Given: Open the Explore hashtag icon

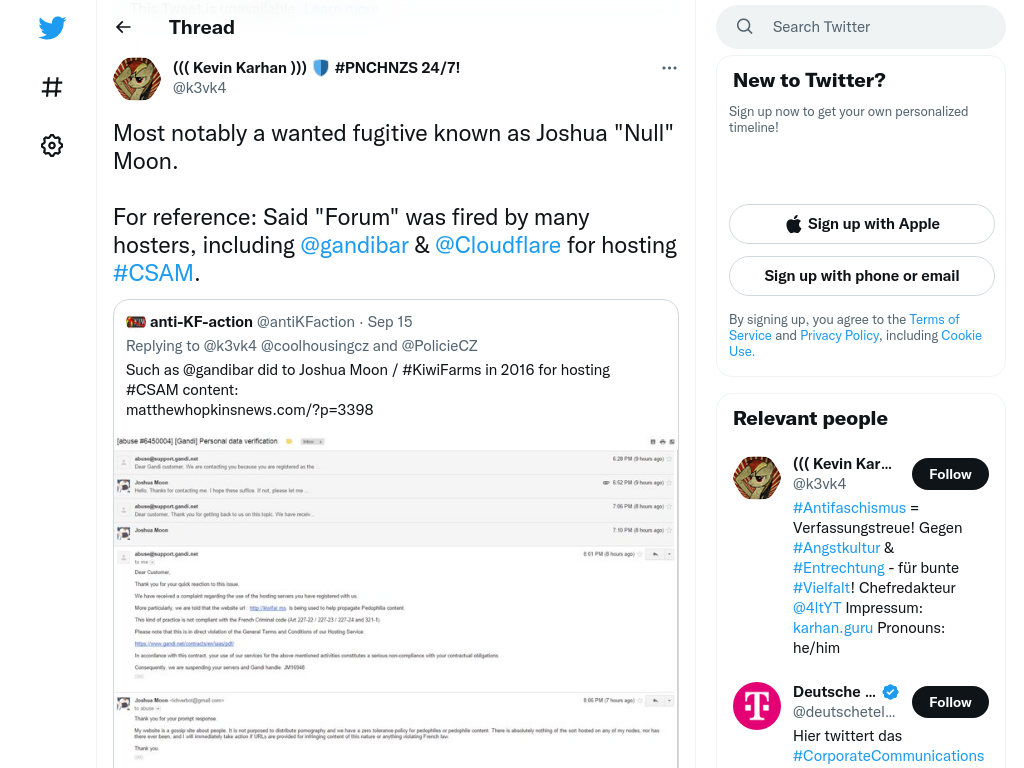Looking at the screenshot, I should point(52,87).
